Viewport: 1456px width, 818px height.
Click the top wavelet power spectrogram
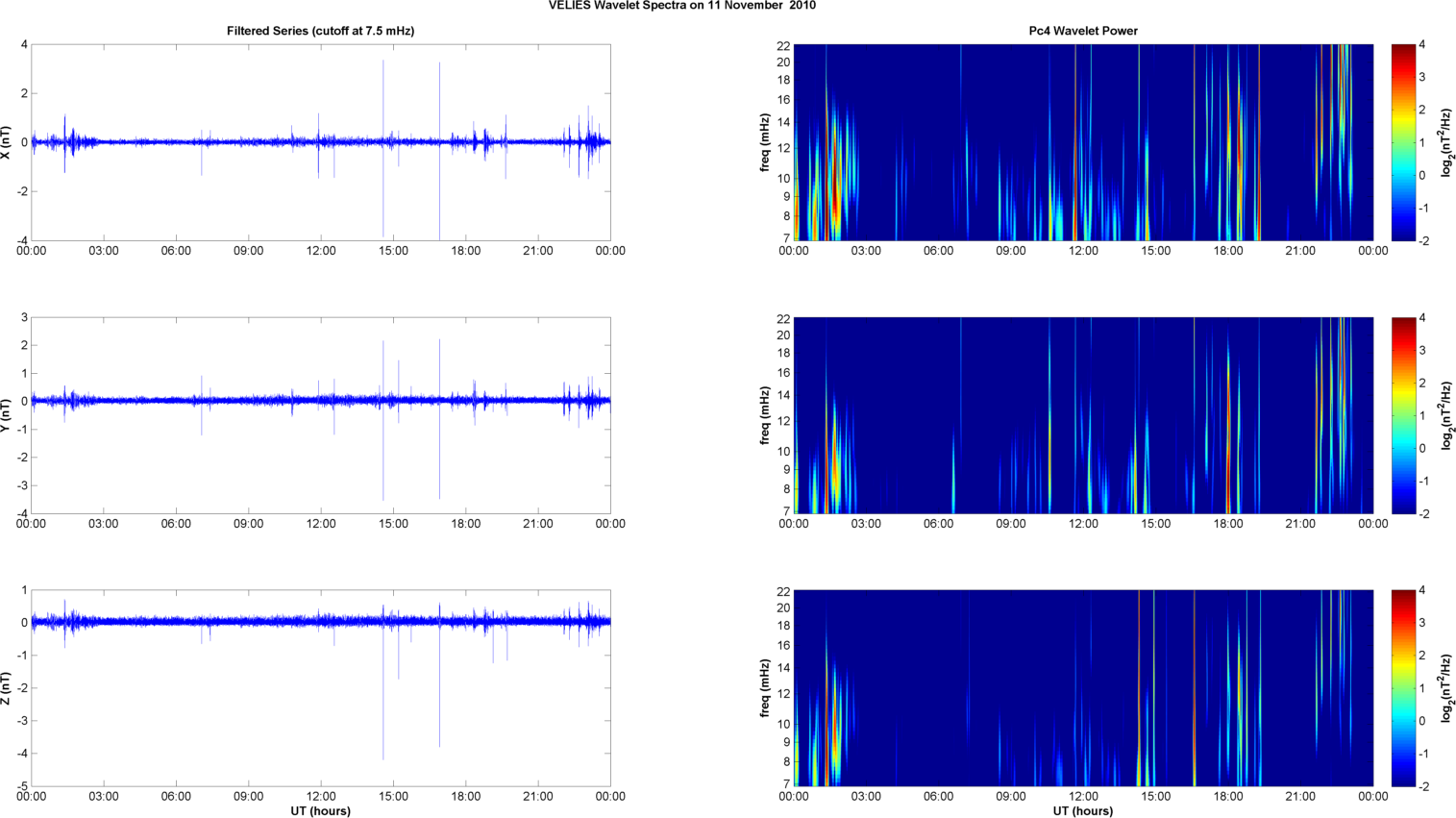point(1083,142)
